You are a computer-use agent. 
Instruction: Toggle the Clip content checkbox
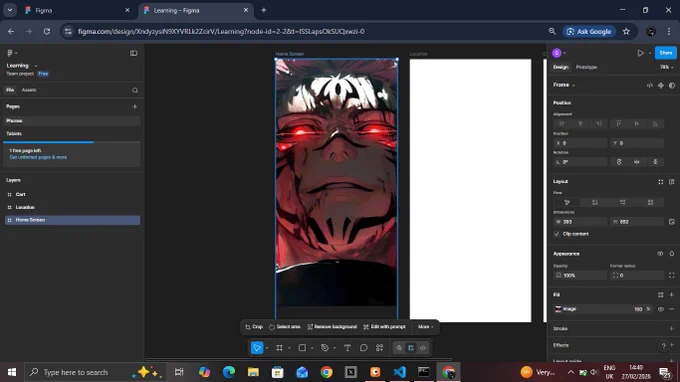(x=557, y=234)
